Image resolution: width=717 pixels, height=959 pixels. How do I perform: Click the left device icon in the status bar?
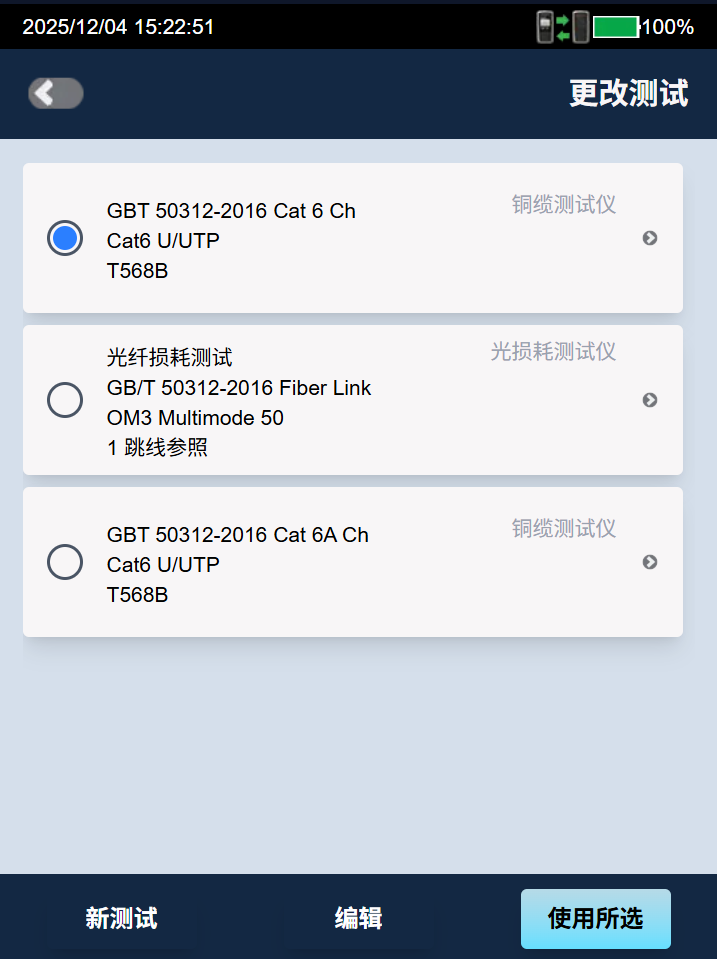(x=543, y=27)
